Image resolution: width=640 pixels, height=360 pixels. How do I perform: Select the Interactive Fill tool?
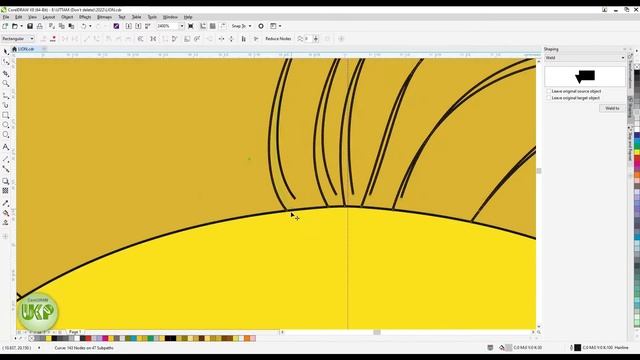coord(6,213)
